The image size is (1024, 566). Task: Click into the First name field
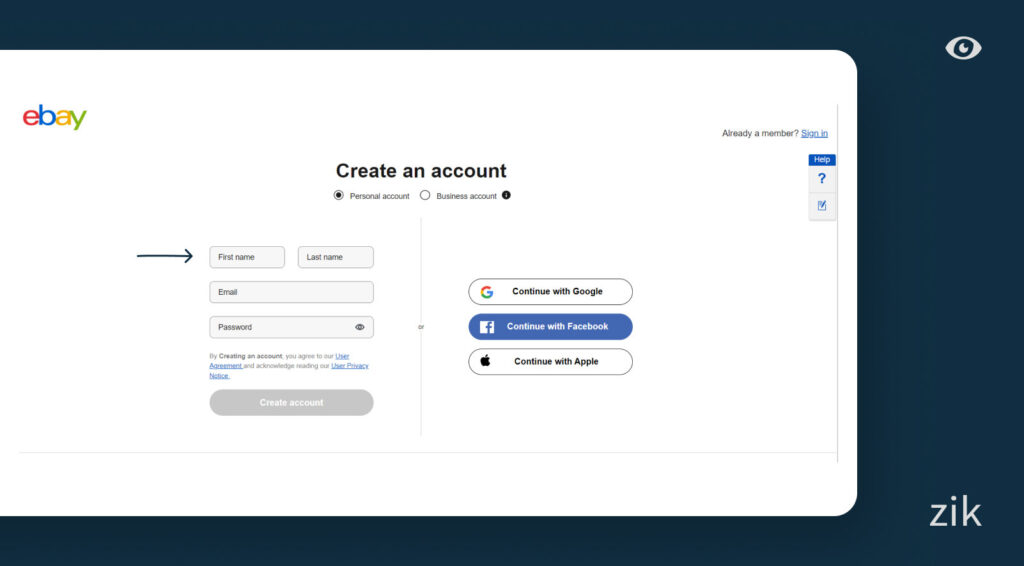click(247, 257)
